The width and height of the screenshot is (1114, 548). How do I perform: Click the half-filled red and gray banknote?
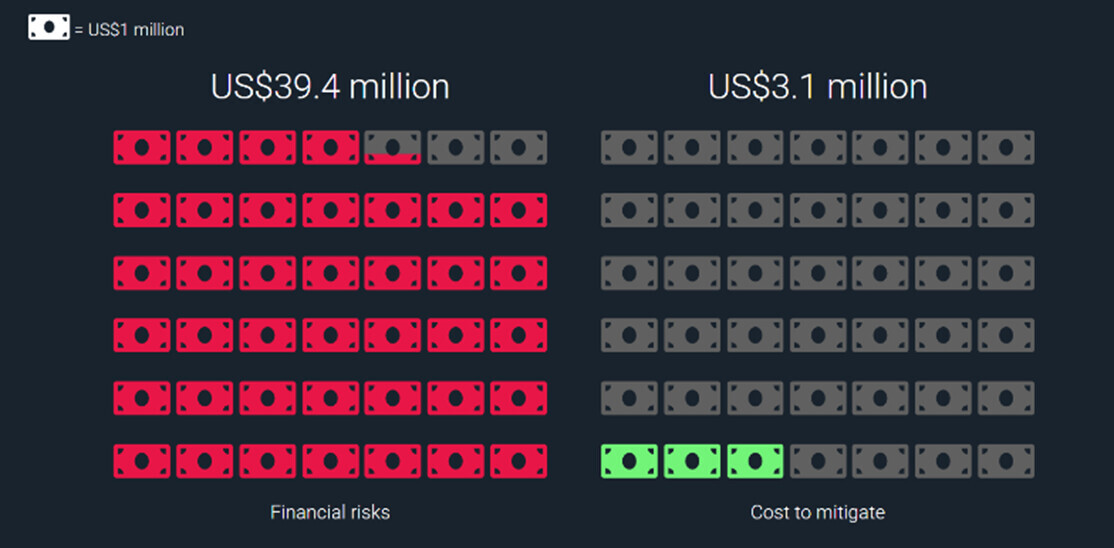point(392,147)
